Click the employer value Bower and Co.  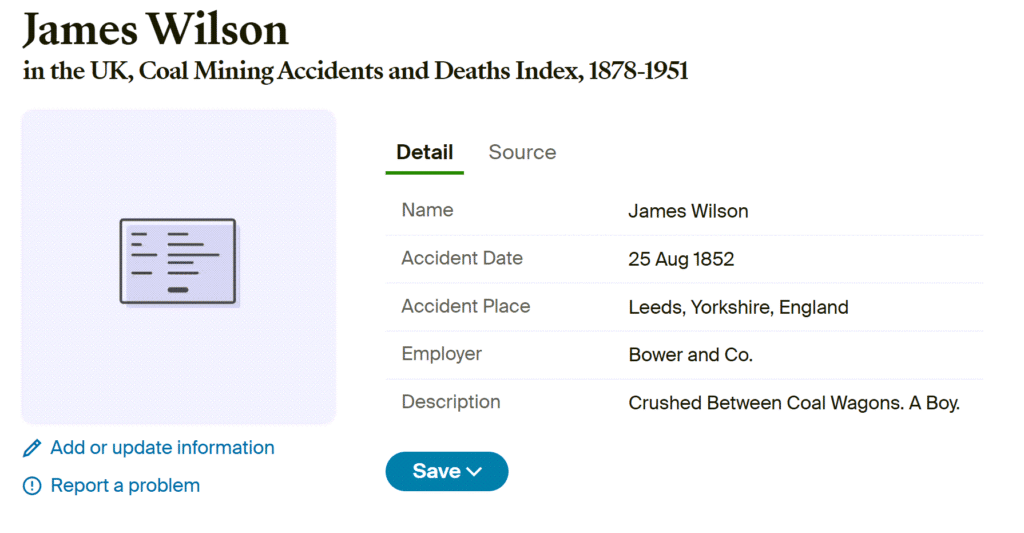click(690, 355)
